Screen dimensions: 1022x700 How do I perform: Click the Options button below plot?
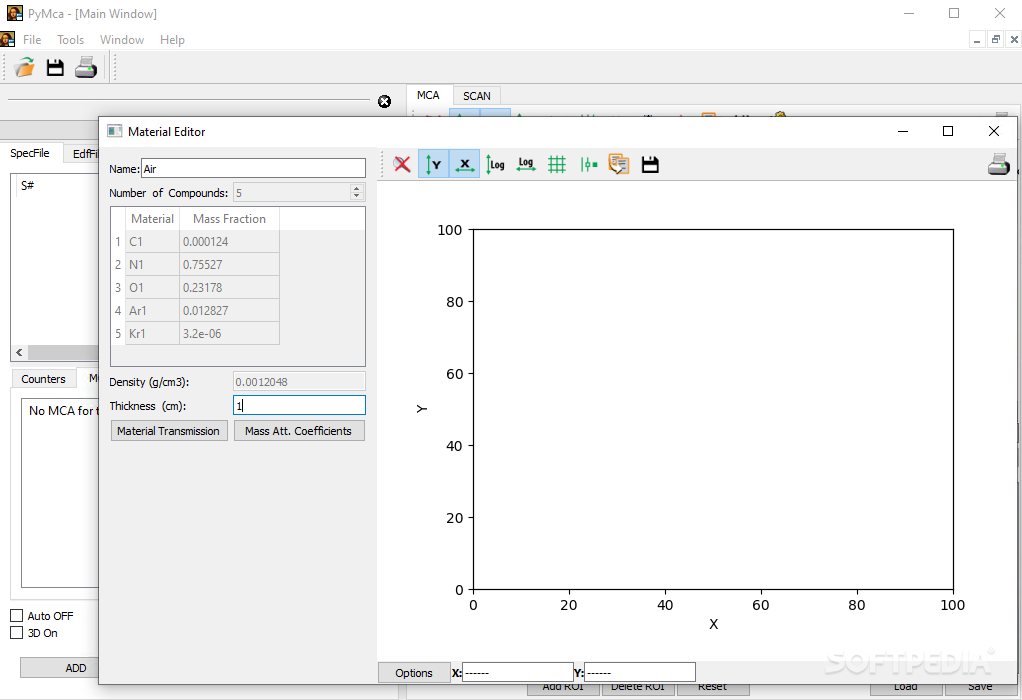pyautogui.click(x=414, y=673)
